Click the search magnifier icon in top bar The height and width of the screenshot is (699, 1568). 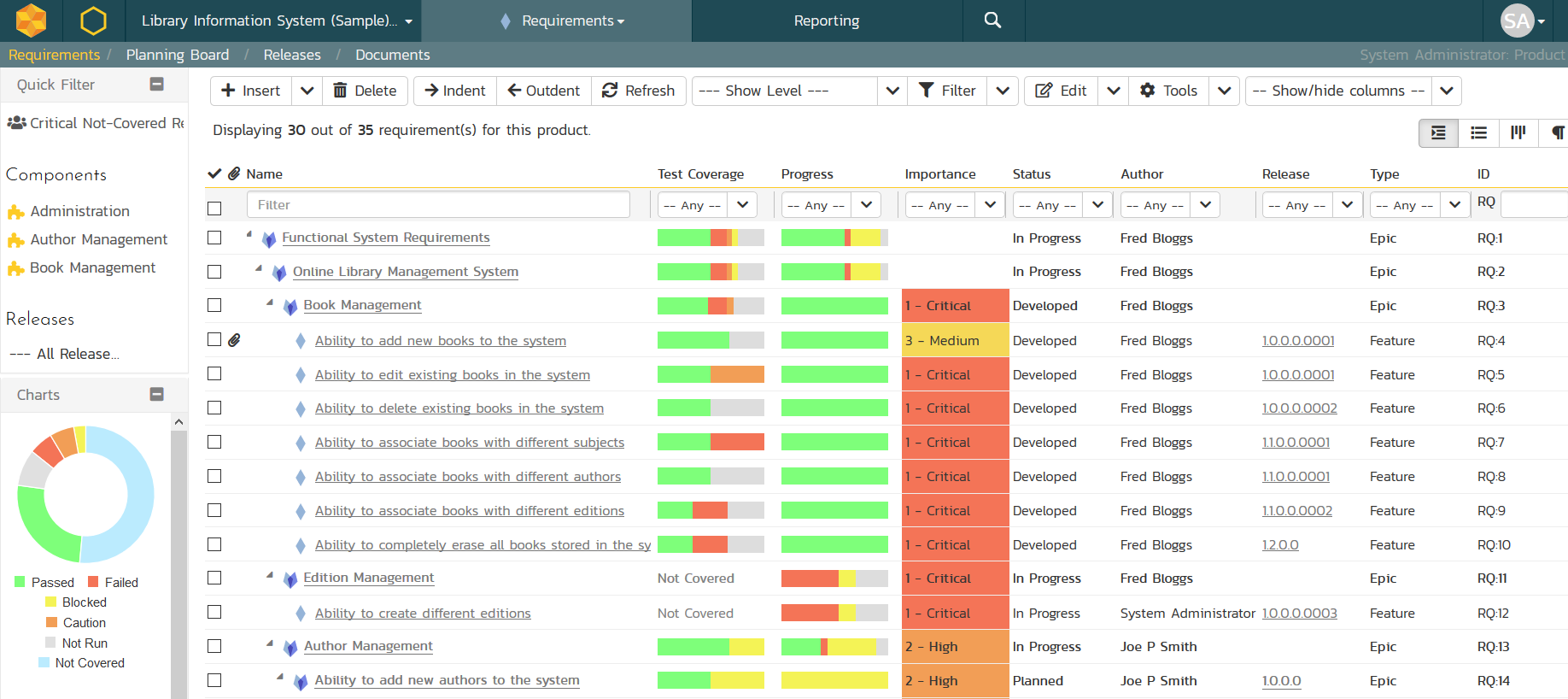[x=992, y=21]
